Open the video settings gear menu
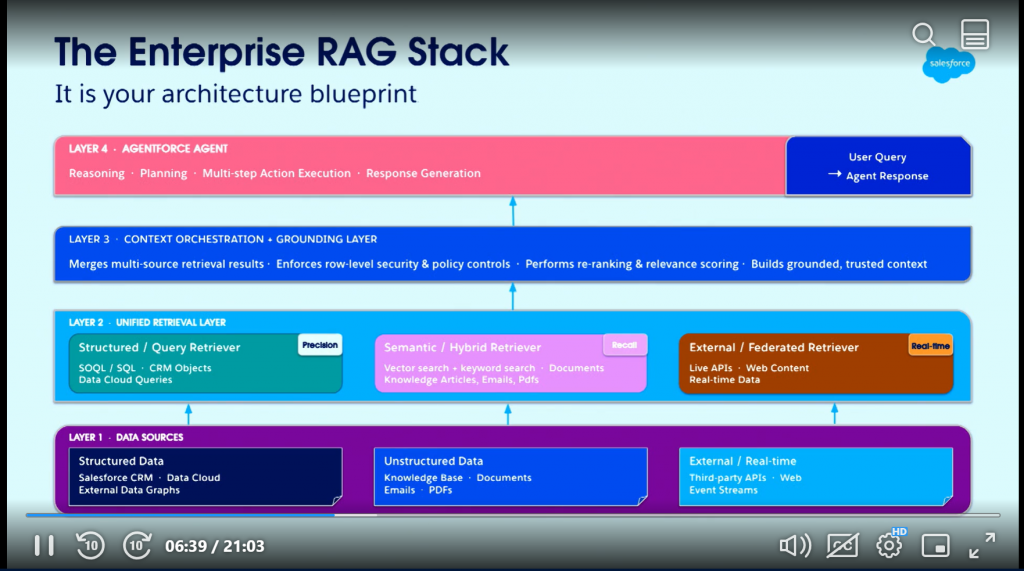 [889, 545]
